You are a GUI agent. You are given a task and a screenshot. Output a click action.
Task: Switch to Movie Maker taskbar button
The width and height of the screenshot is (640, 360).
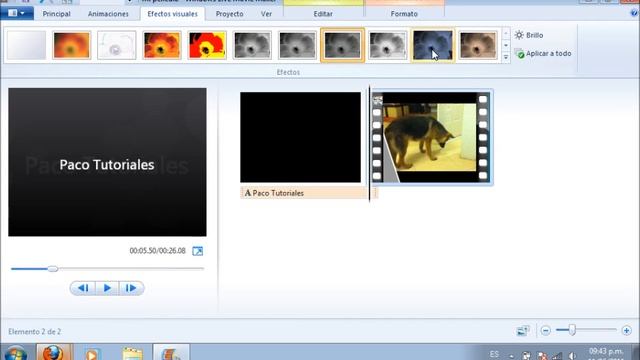tap(171, 353)
